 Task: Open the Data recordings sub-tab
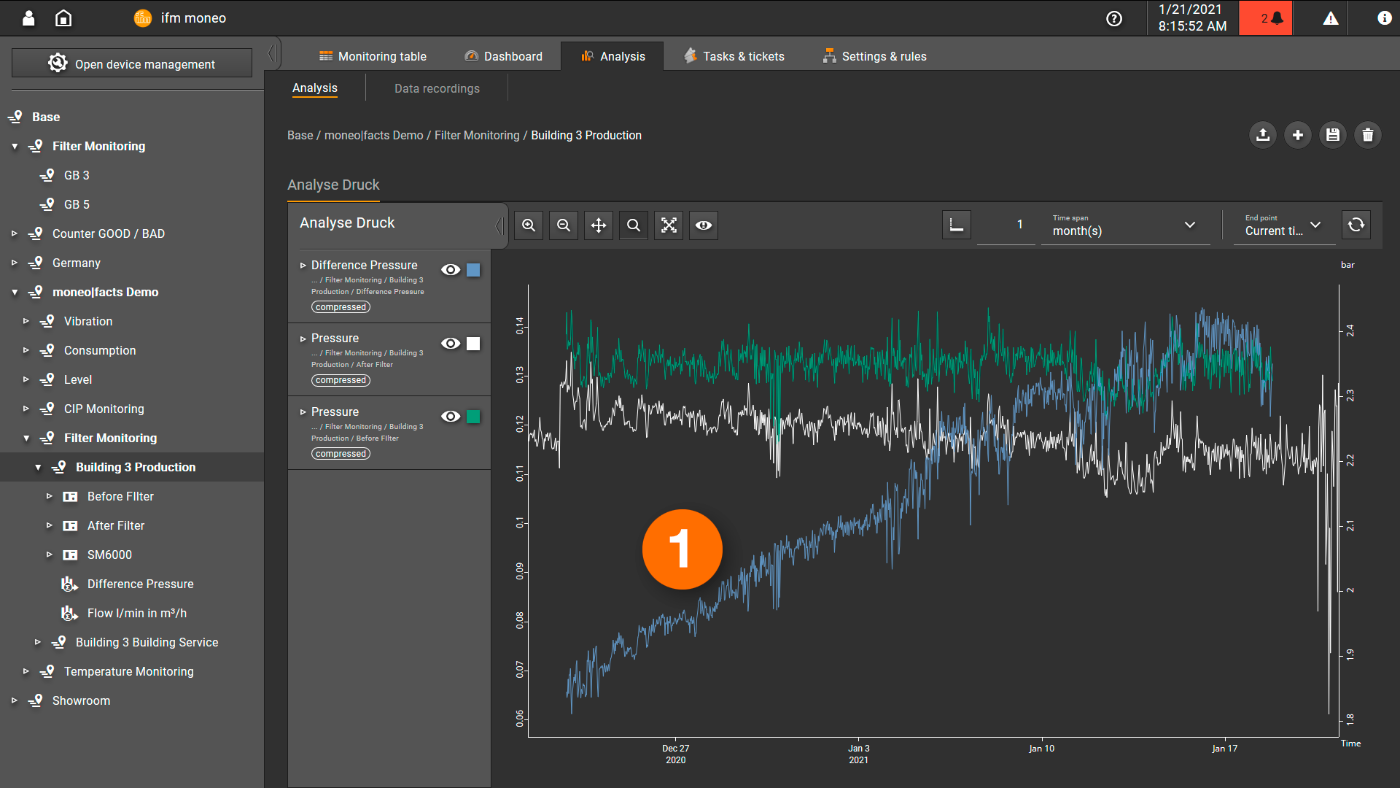pos(437,89)
